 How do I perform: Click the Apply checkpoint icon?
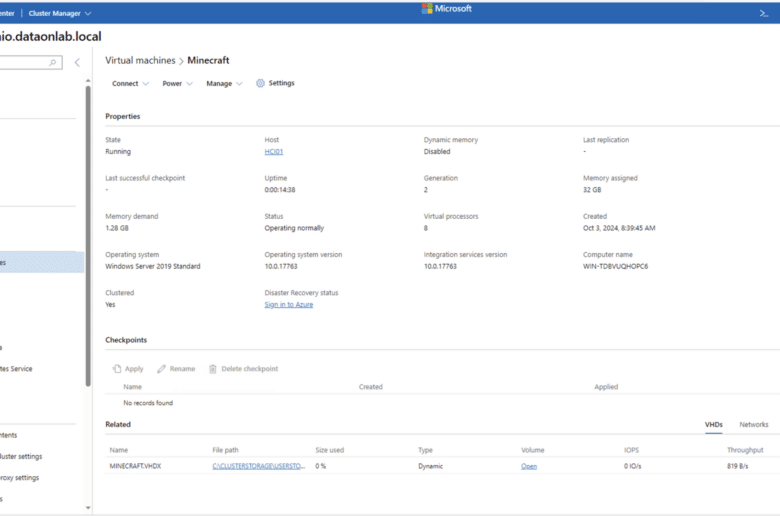(x=117, y=369)
